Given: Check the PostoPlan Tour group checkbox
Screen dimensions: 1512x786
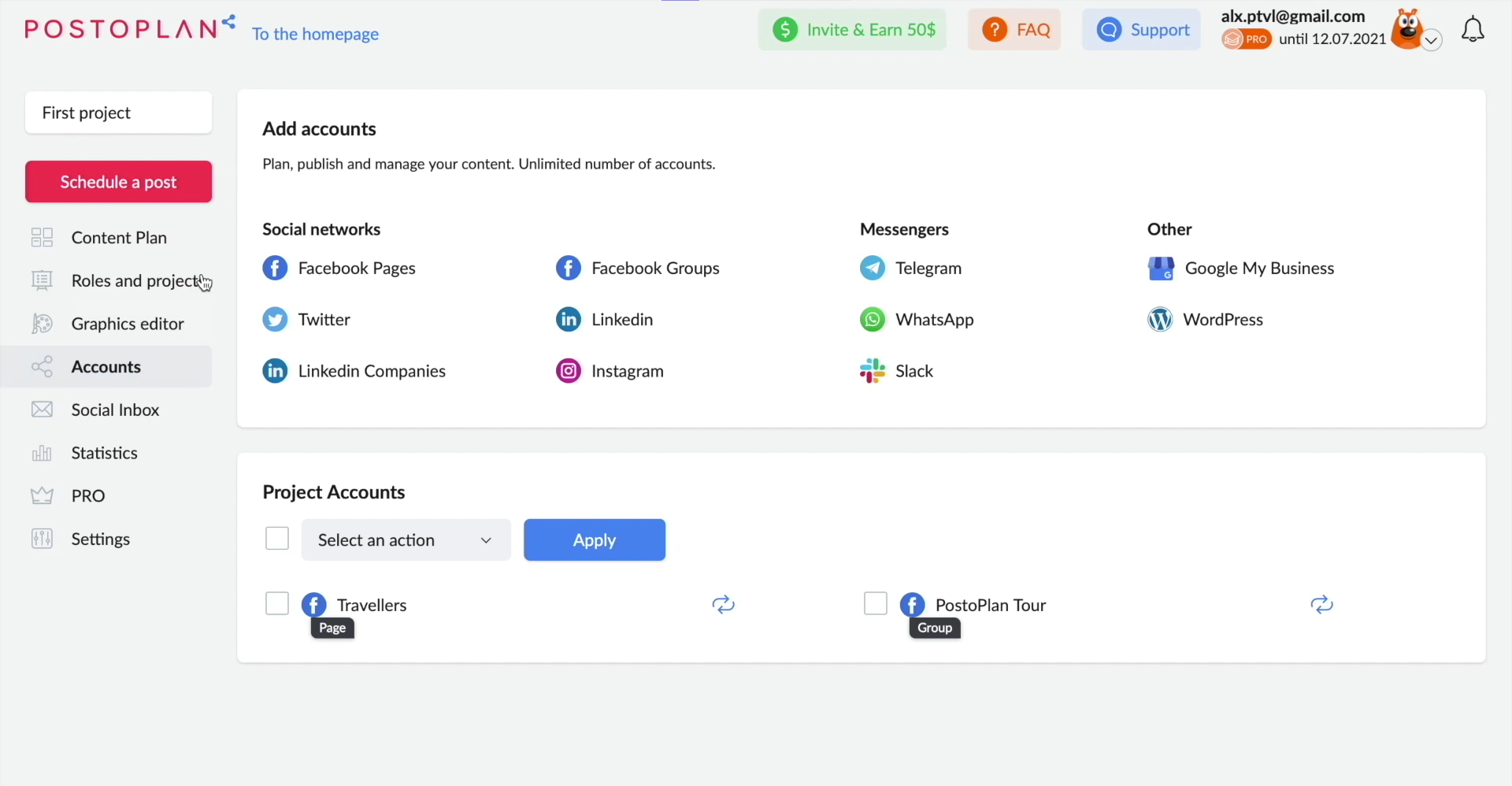Looking at the screenshot, I should click(874, 602).
